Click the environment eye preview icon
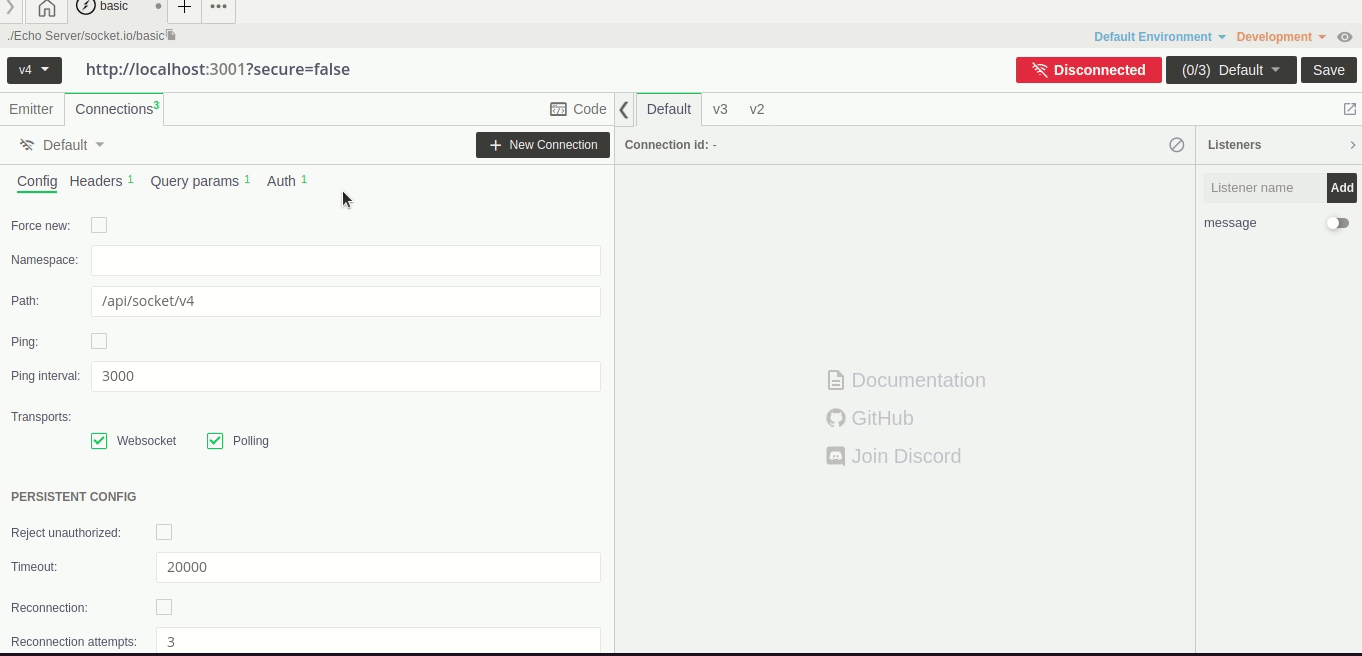This screenshot has width=1362, height=656. click(x=1345, y=37)
